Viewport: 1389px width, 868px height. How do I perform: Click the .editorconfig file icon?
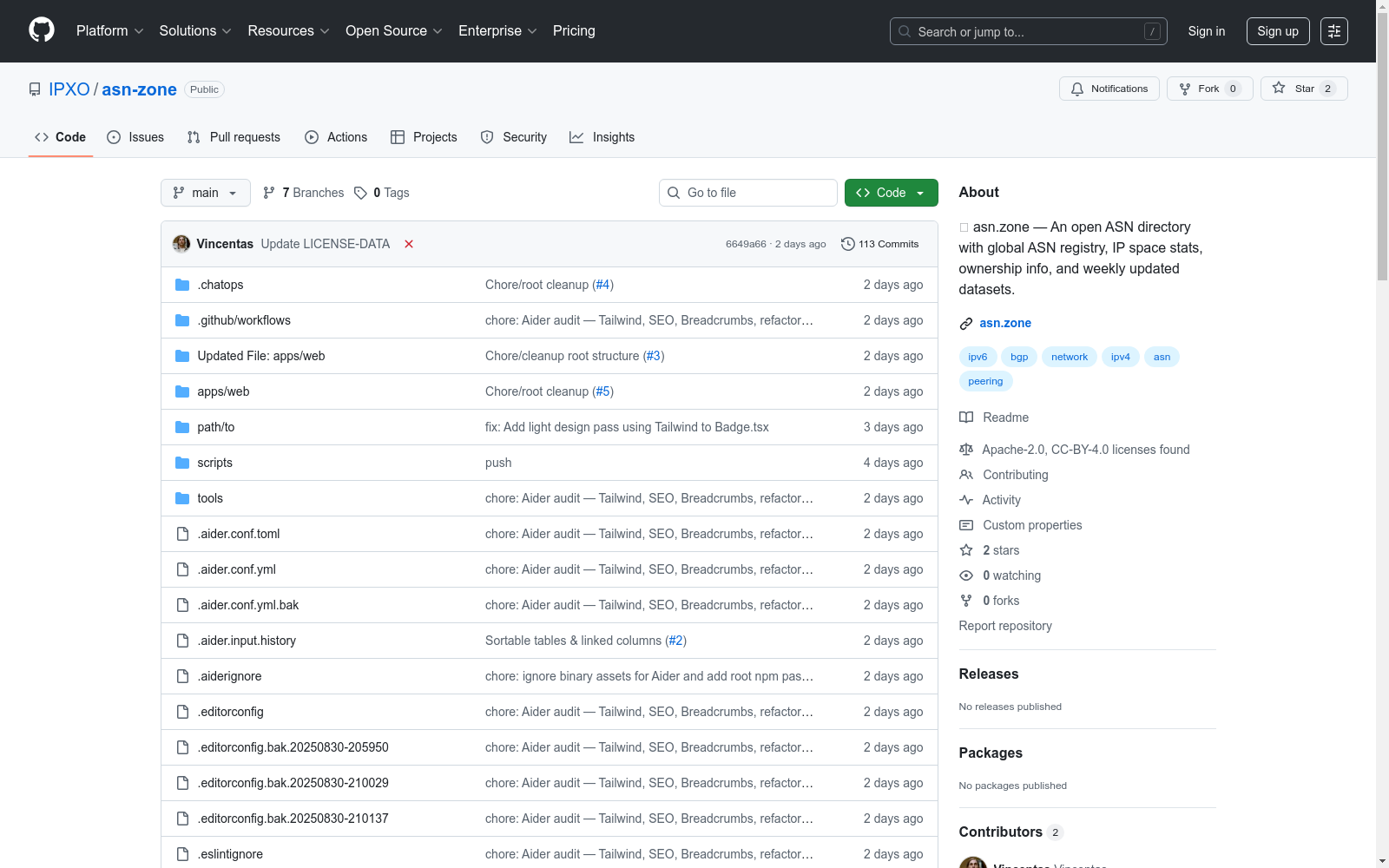pyautogui.click(x=182, y=712)
